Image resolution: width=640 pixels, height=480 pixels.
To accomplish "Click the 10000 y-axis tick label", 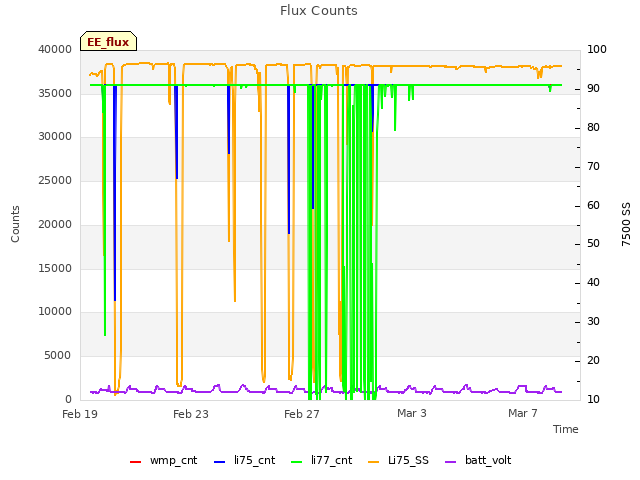I will 55,311.
